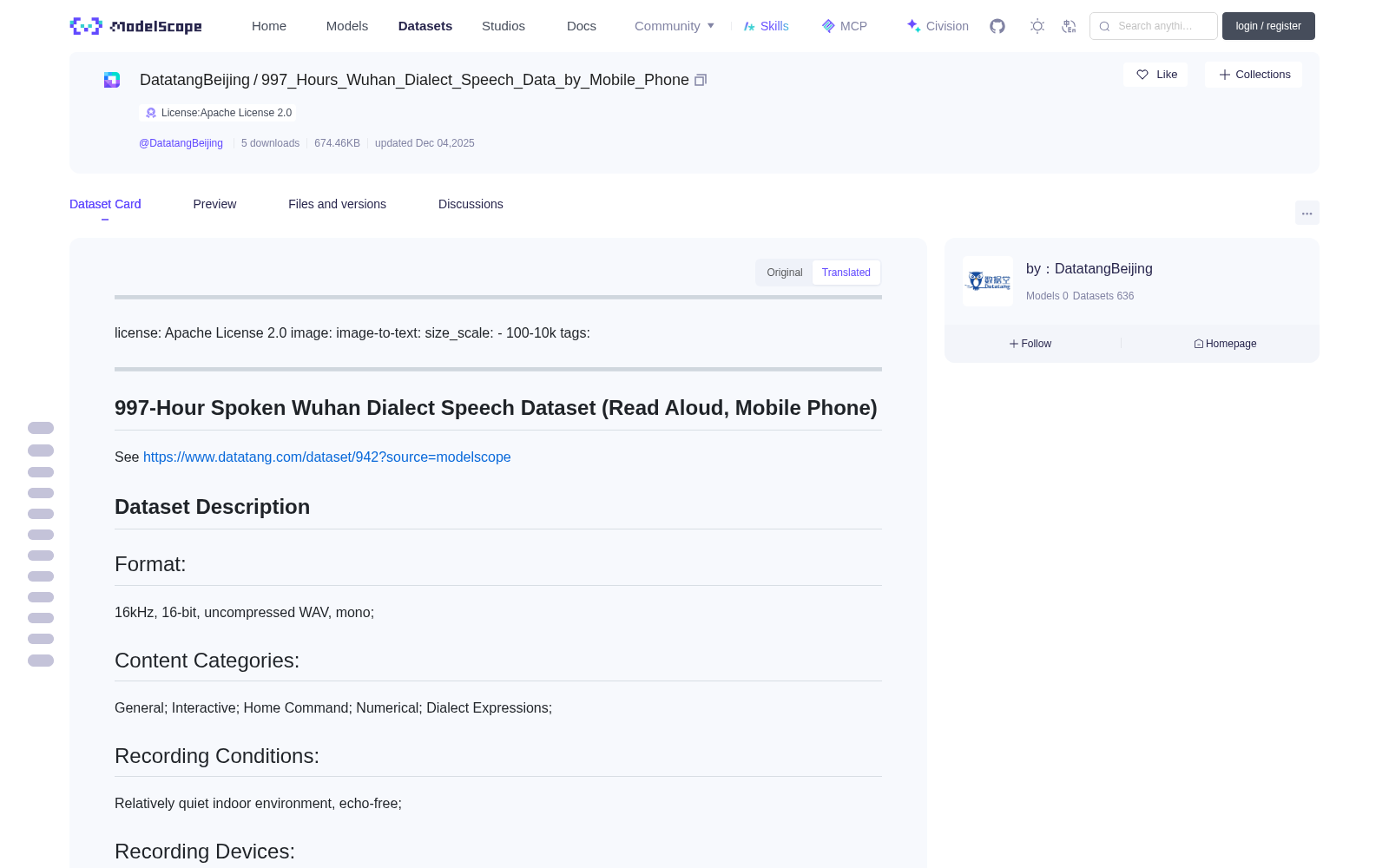Open the @DatatangBeijing owner link
This screenshot has width=1389, height=868.
click(x=181, y=143)
